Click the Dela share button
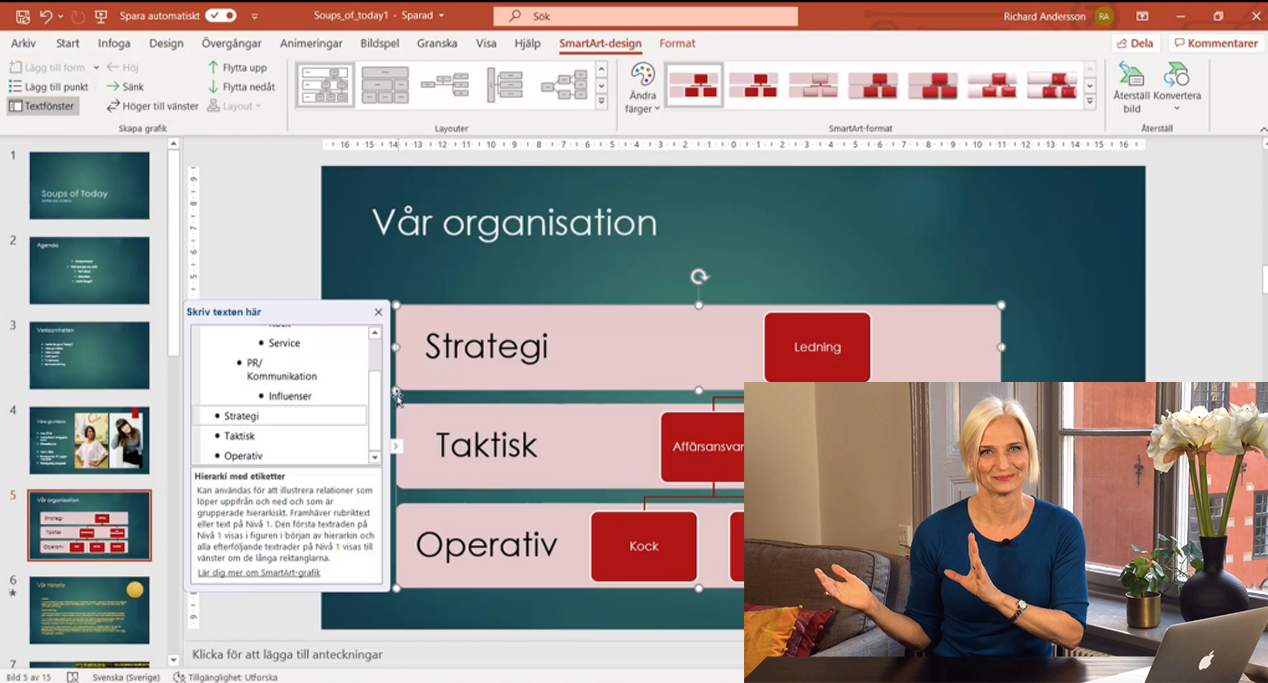Image resolution: width=1268 pixels, height=683 pixels. (1135, 43)
